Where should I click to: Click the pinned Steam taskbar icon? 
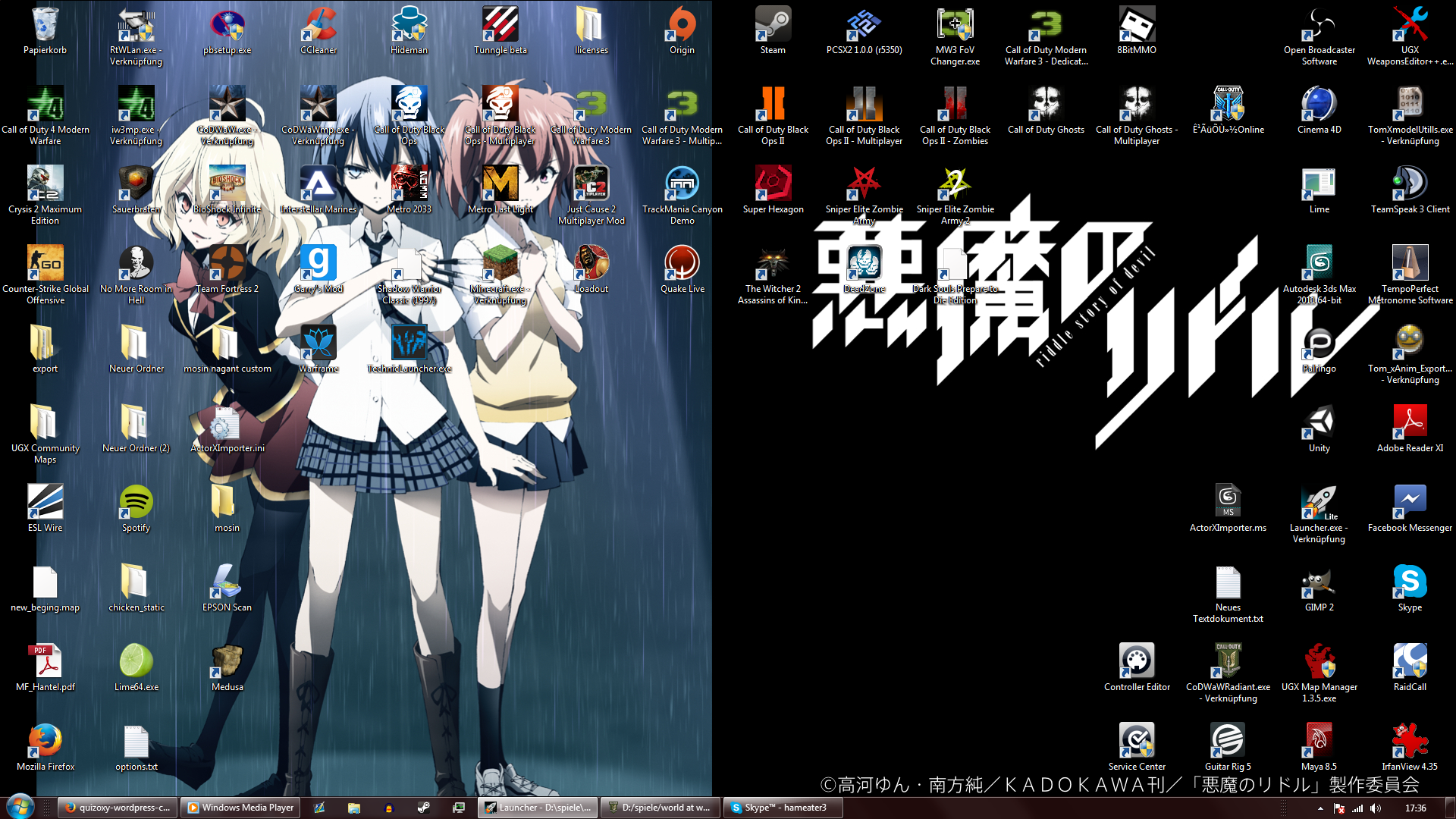[x=424, y=808]
